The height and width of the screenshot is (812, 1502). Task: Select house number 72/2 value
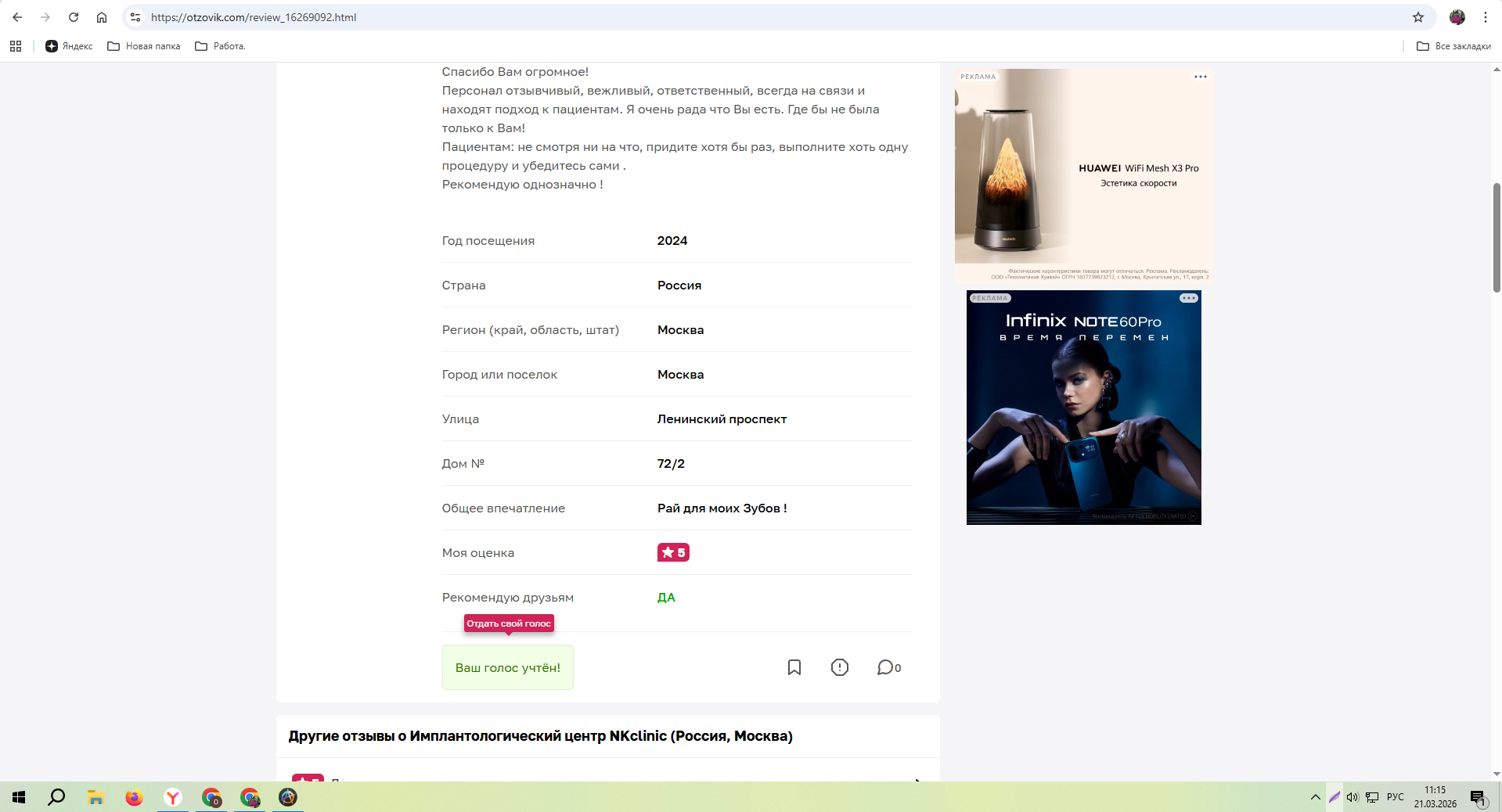click(671, 464)
